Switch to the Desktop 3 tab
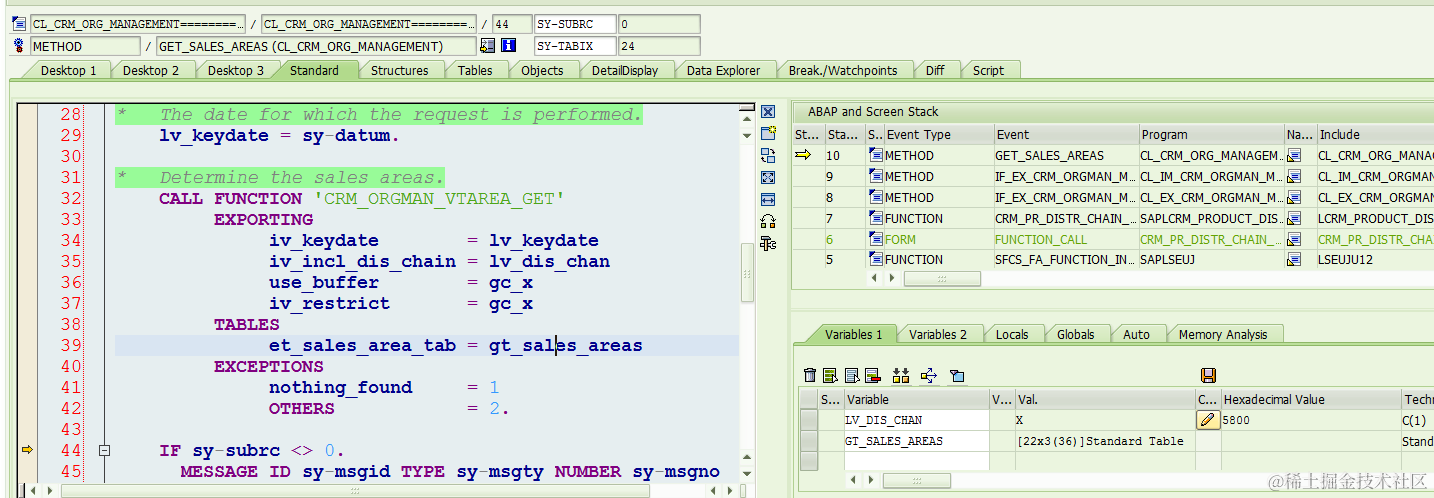Image resolution: width=1434 pixels, height=498 pixels. [236, 70]
